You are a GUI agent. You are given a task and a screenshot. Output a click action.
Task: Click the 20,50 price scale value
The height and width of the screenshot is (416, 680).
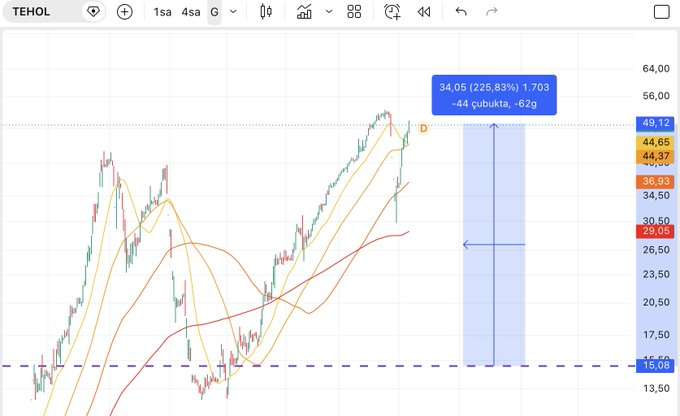(656, 302)
